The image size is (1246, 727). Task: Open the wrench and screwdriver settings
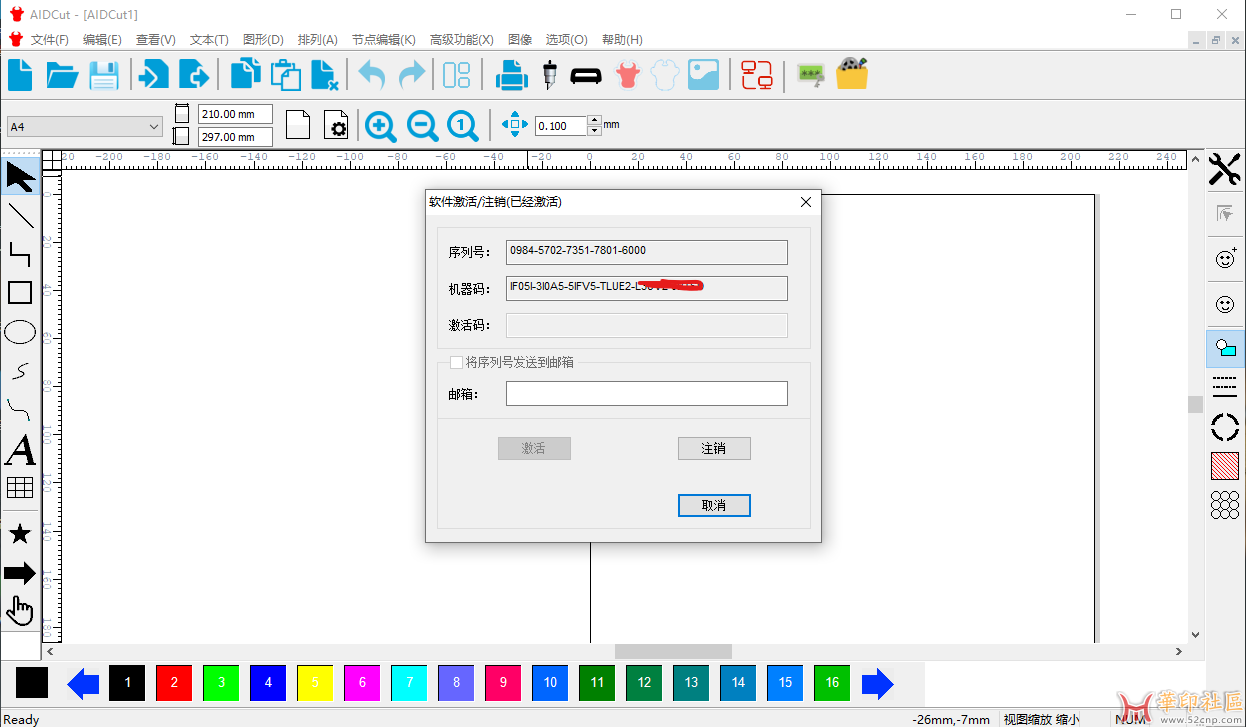1225,170
